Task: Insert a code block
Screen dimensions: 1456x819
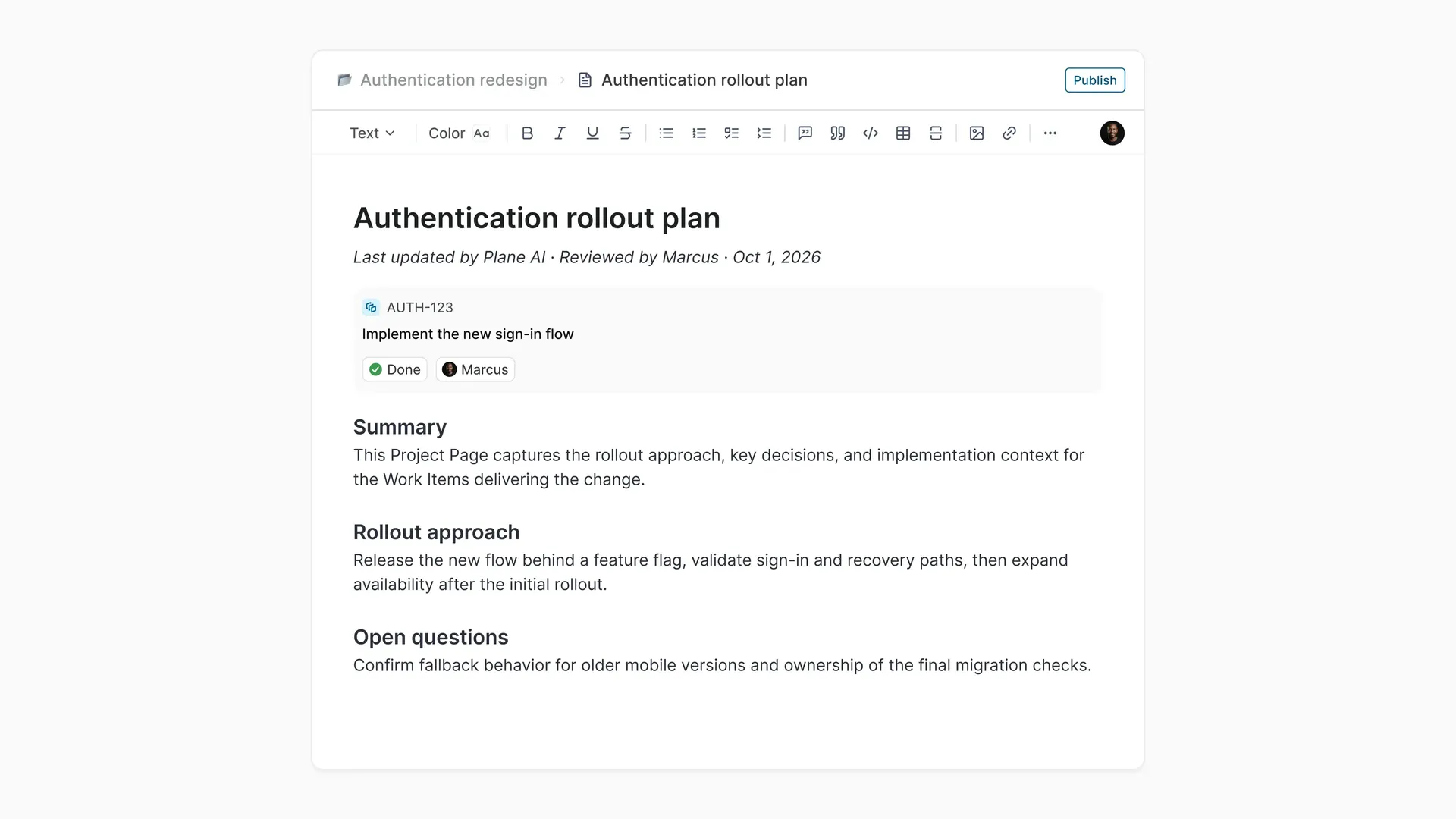Action: (x=870, y=133)
